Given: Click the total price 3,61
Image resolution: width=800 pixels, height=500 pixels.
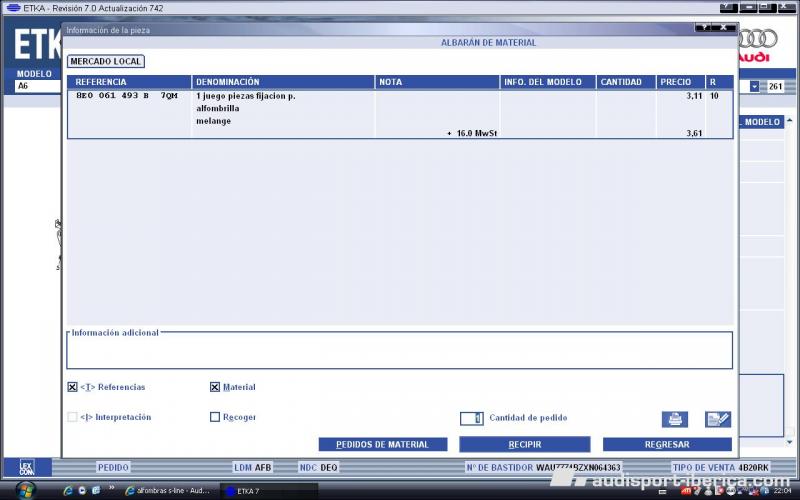Looking at the screenshot, I should [694, 133].
